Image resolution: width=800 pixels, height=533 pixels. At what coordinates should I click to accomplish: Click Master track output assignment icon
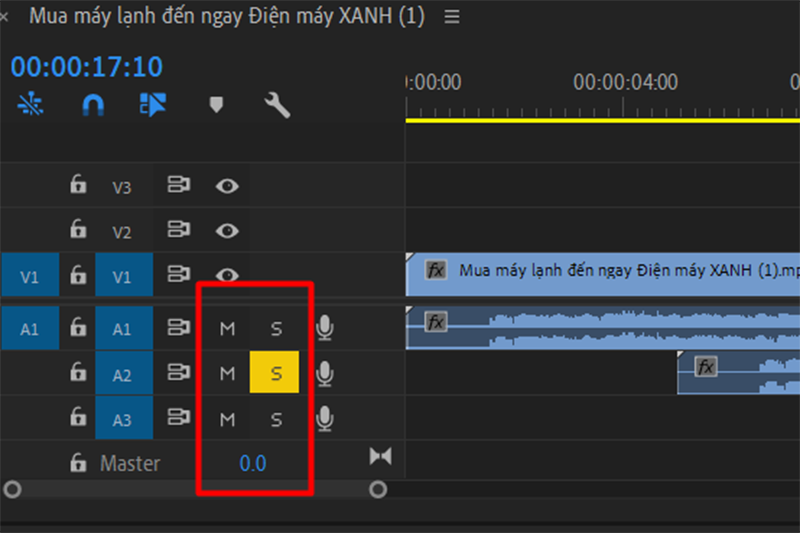pos(381,456)
